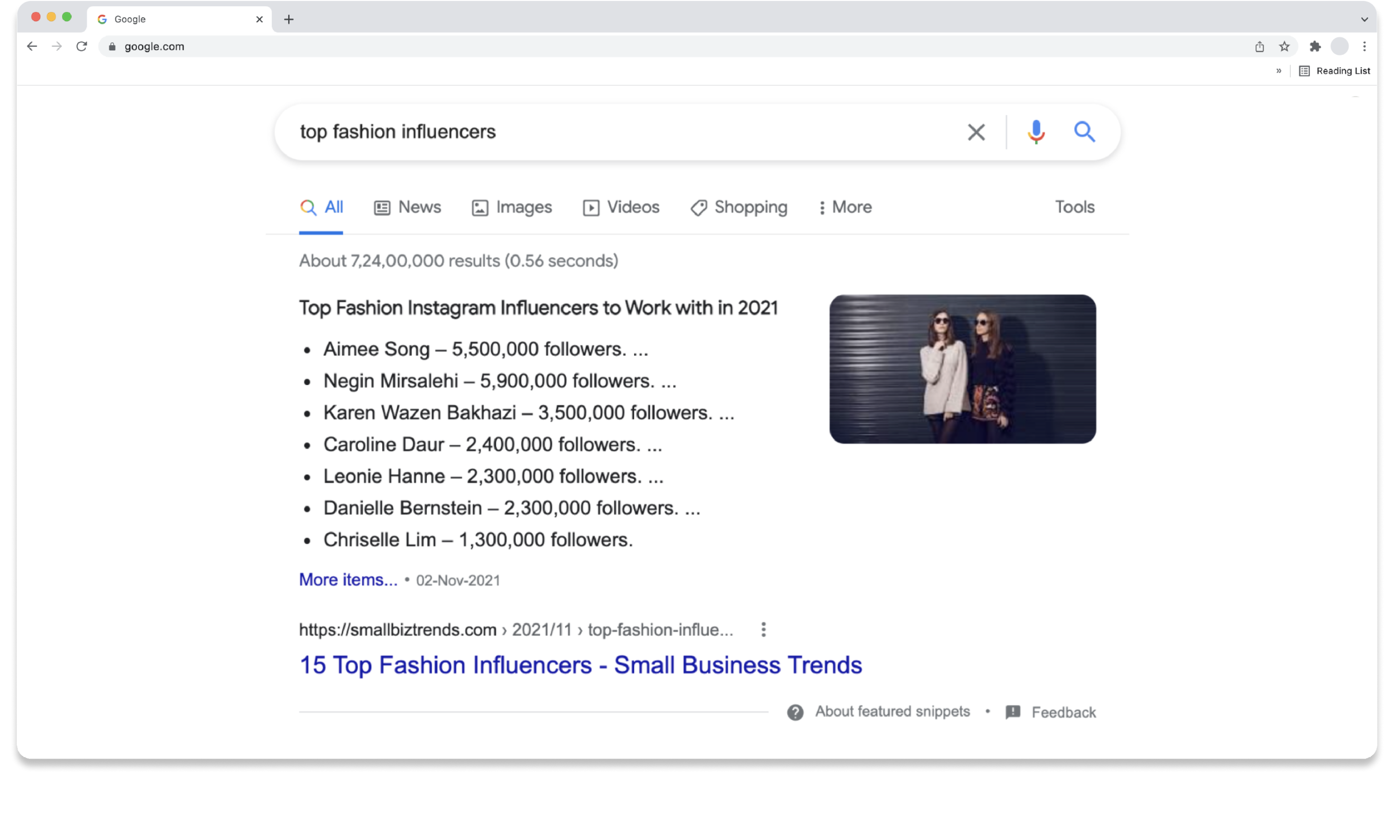The height and width of the screenshot is (840, 1400).
Task: Click the 02-Nov-2021 date text
Action: coord(458,580)
